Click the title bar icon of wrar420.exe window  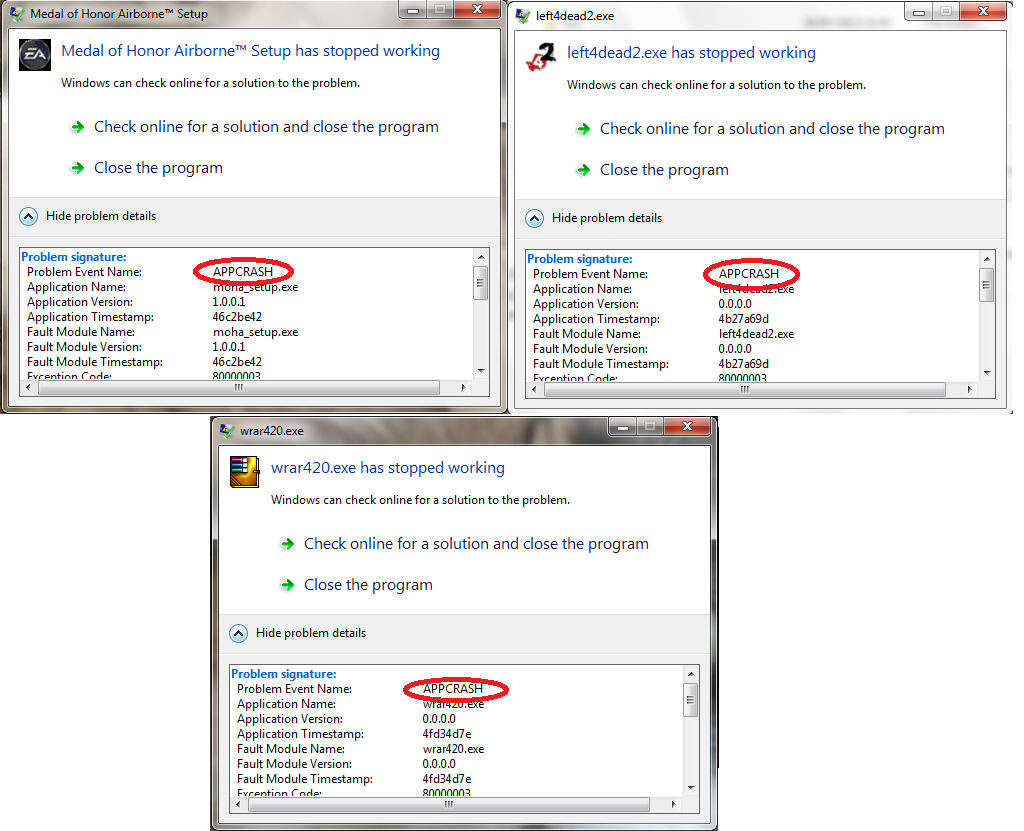tap(227, 431)
